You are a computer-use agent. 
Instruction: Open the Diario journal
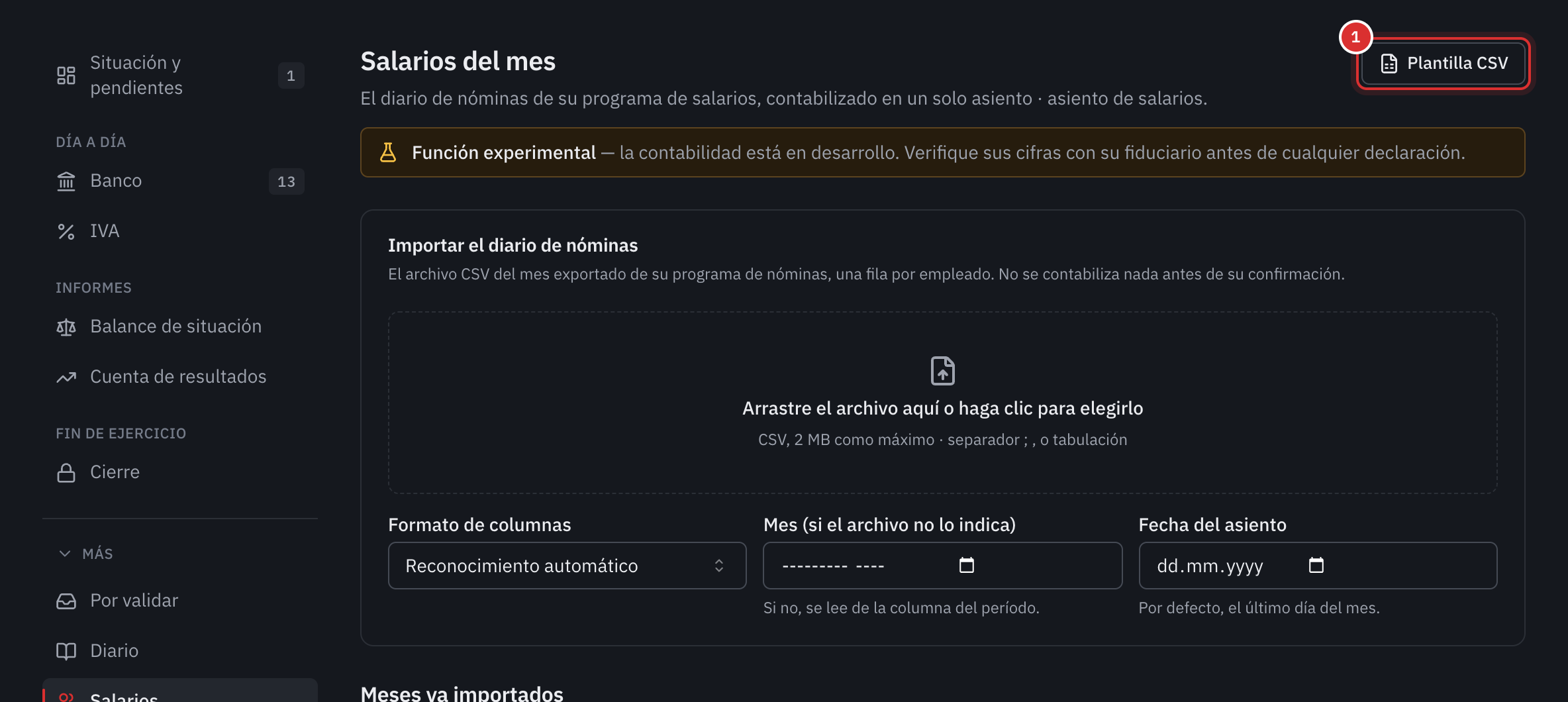(180, 651)
